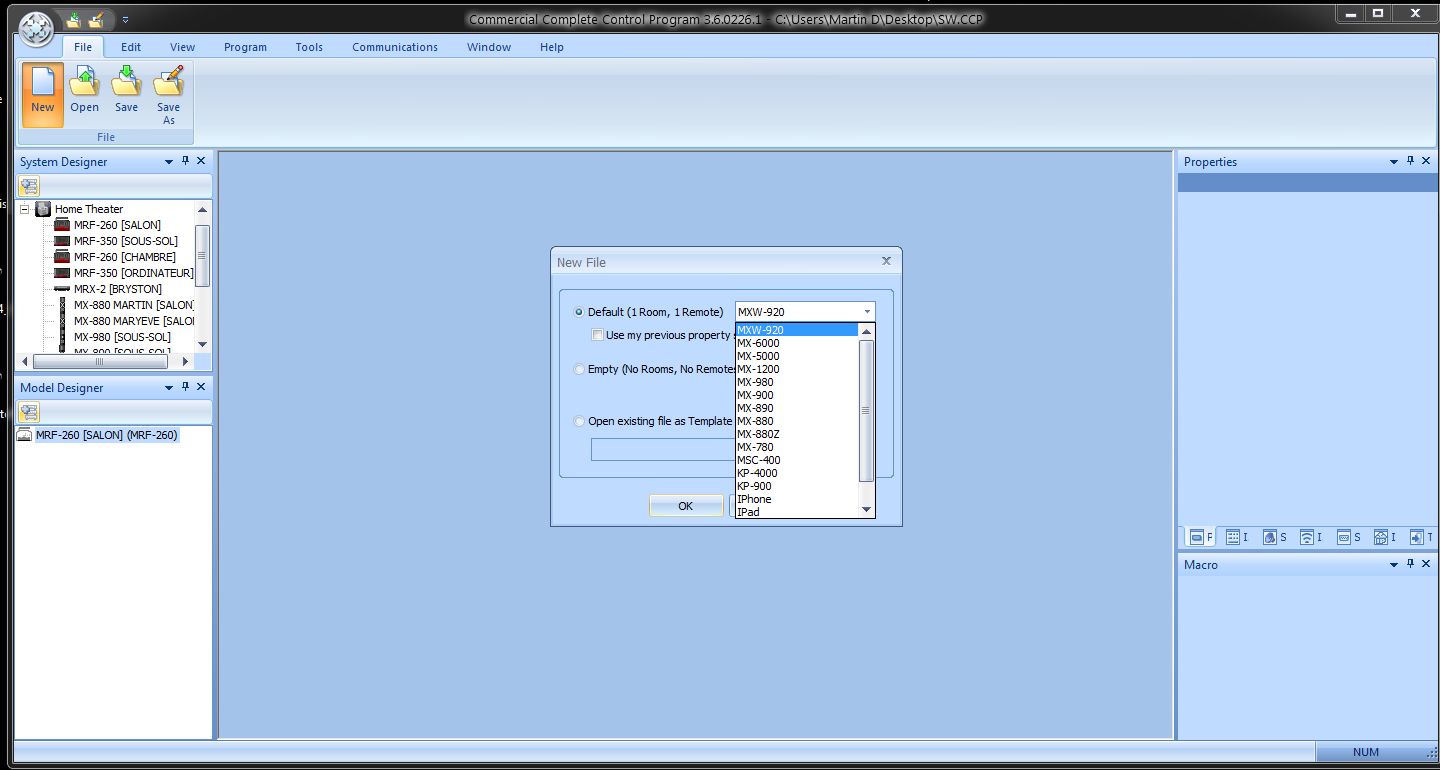1440x770 pixels.
Task: Close the Model Designer panel
Action: pos(201,387)
